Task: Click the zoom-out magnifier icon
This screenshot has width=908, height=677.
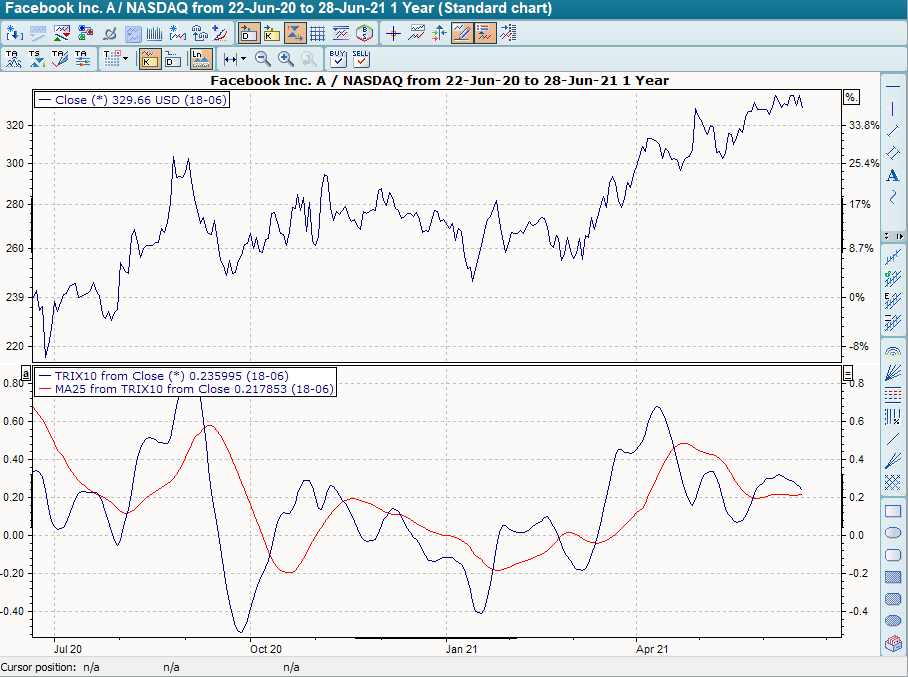Action: pyautogui.click(x=263, y=59)
